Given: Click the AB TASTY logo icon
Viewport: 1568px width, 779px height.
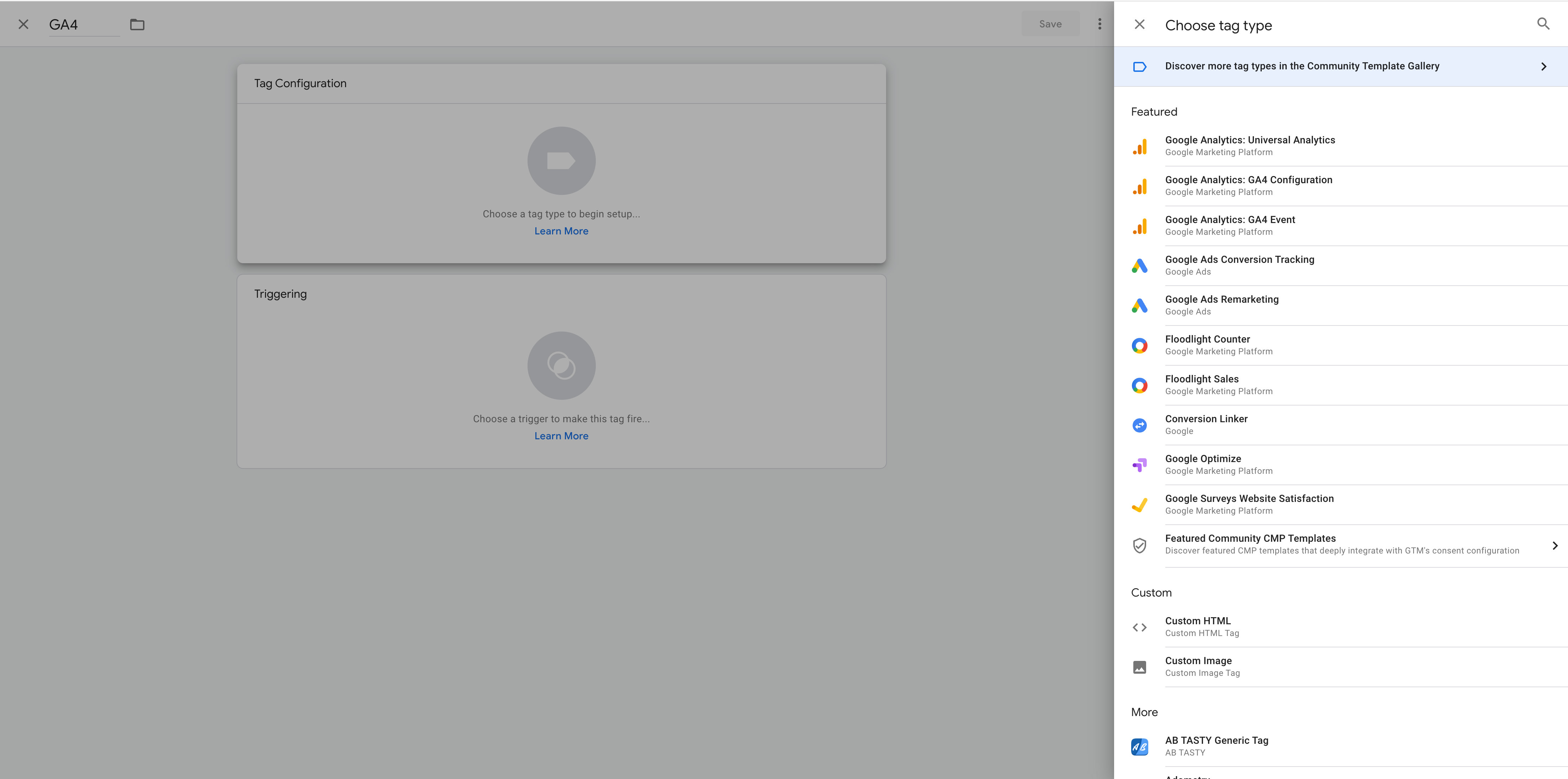Looking at the screenshot, I should [1139, 747].
